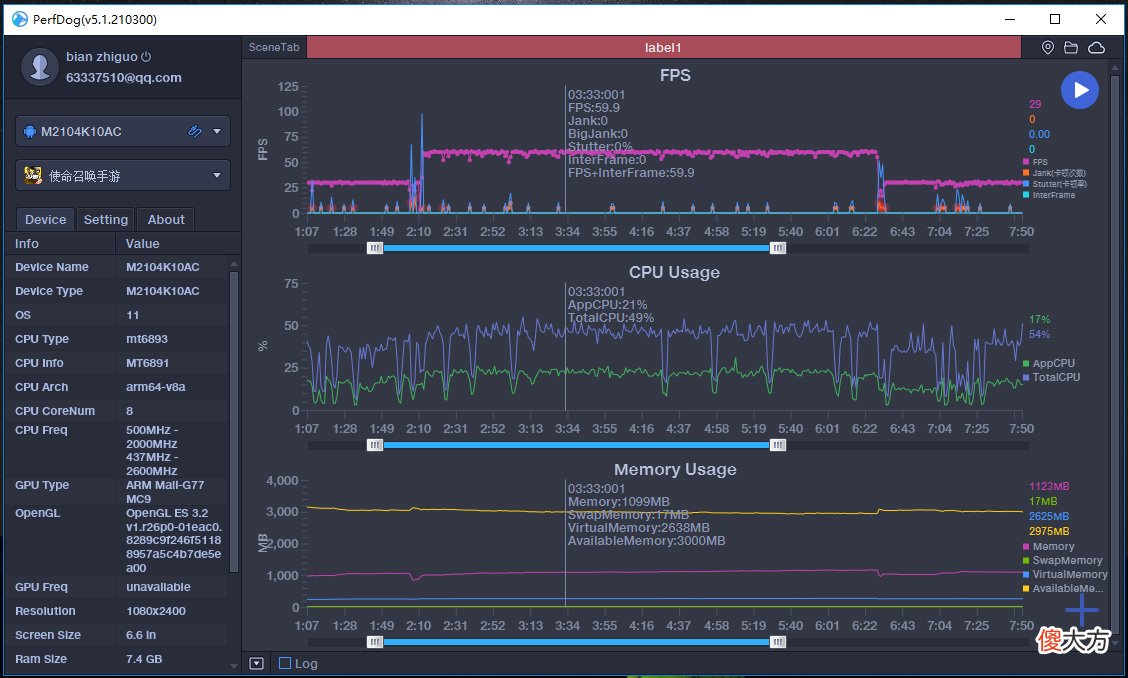Toggle SwapMemory legend series visibility
This screenshot has width=1128, height=678.
(1063, 560)
